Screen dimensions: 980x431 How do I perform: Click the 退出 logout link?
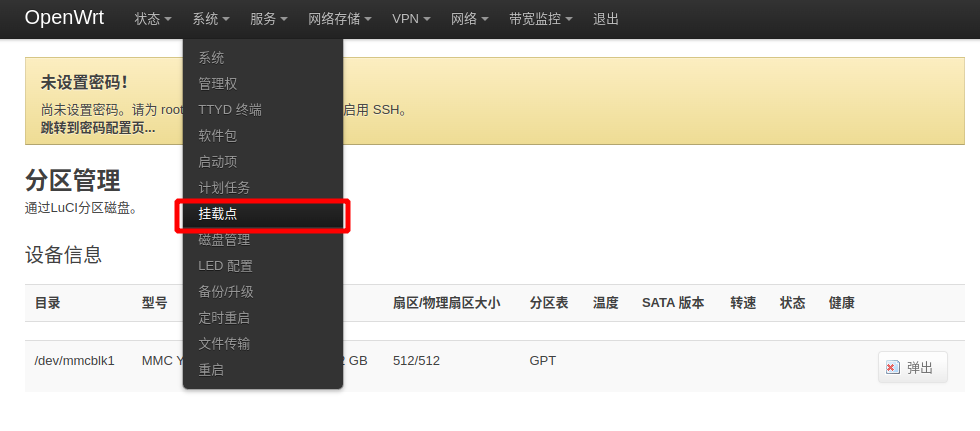click(606, 19)
